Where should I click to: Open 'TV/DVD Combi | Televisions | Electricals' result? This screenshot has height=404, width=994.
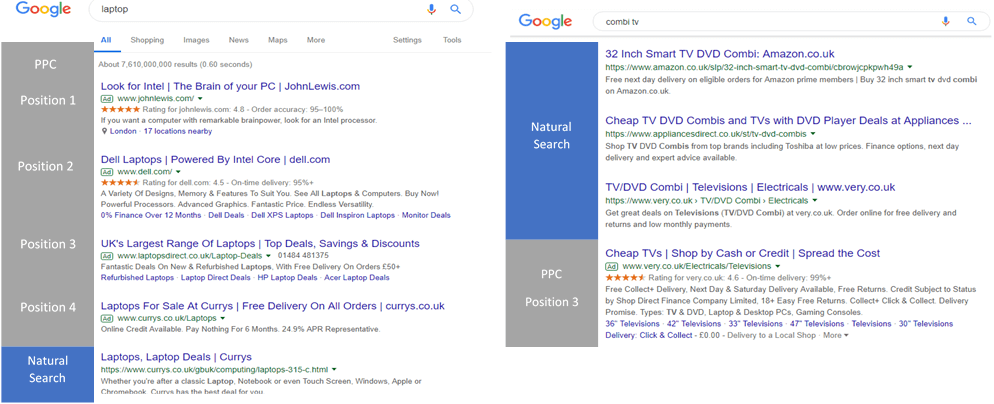click(x=751, y=187)
